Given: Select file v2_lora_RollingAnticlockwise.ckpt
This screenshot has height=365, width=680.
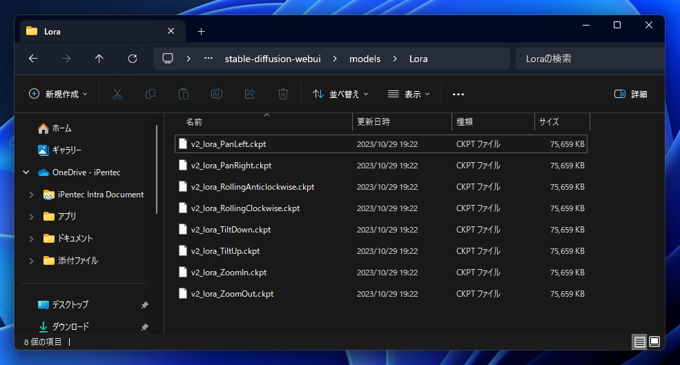Looking at the screenshot, I should click(x=381, y=187).
